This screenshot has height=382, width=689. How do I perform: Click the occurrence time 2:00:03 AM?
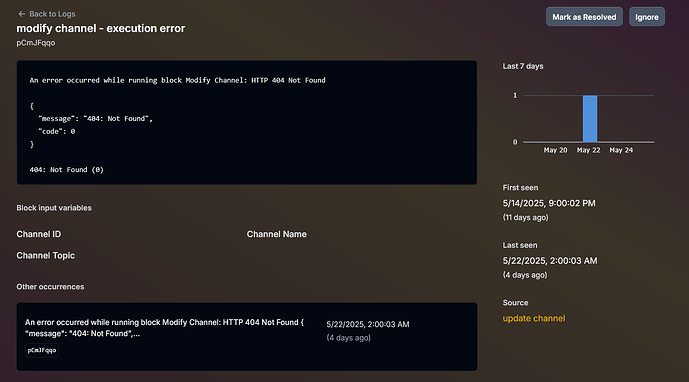tap(388, 324)
